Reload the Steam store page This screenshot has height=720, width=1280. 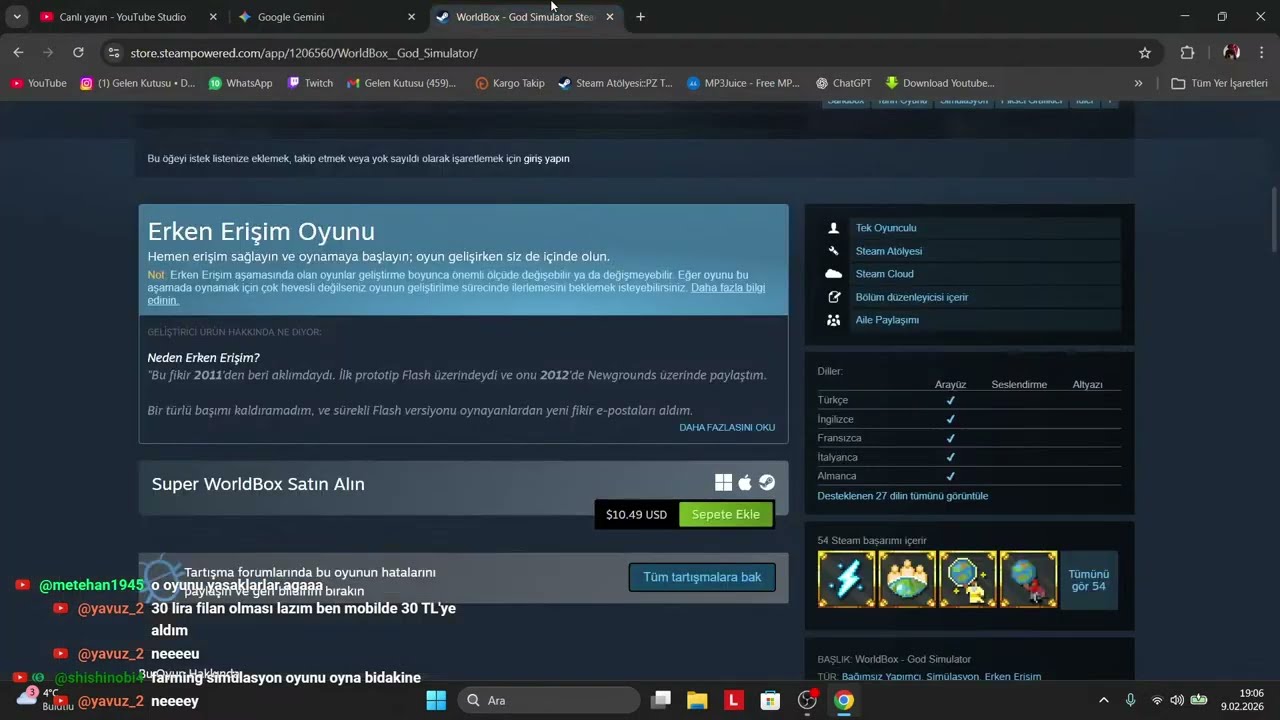78,53
